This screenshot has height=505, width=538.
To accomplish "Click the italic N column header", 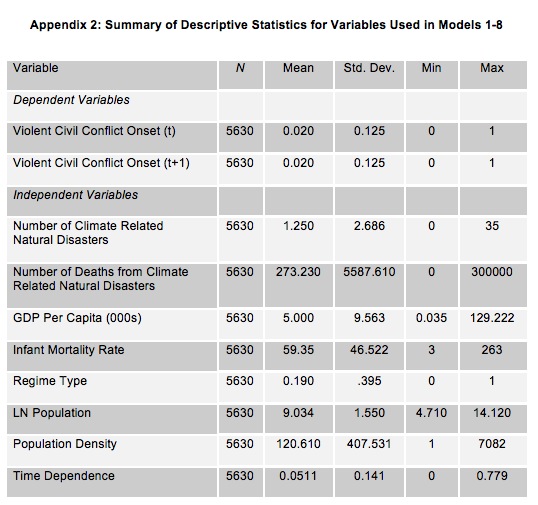I will (x=240, y=68).
